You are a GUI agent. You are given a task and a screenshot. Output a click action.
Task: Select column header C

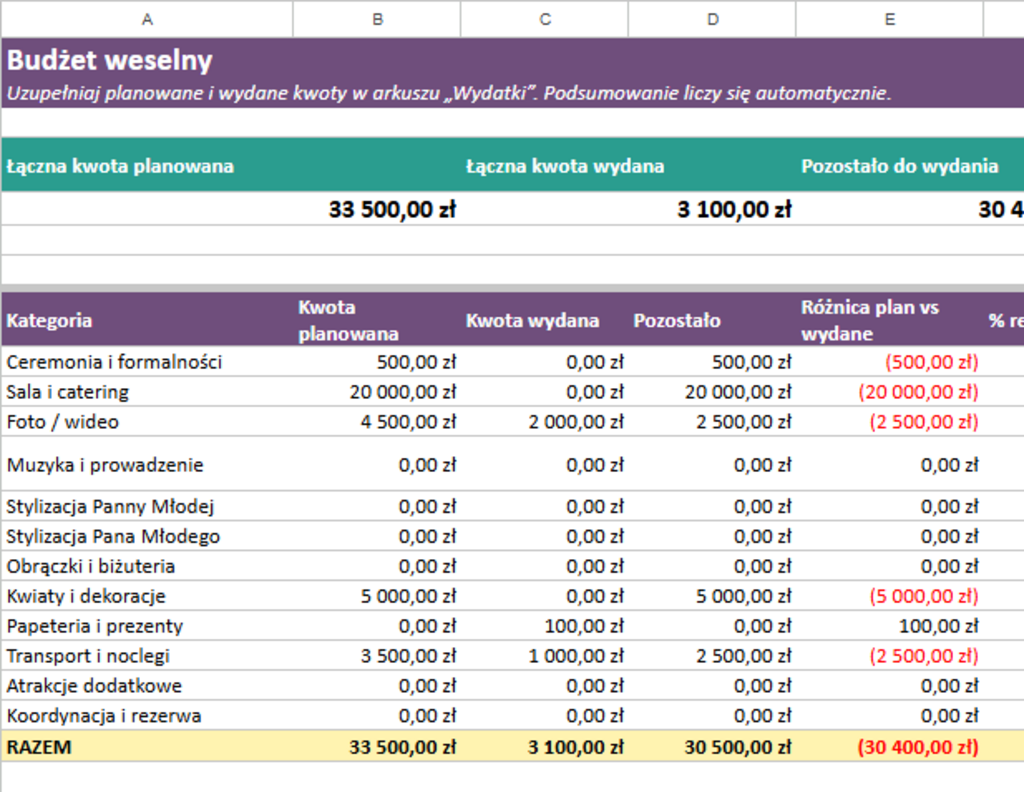click(x=544, y=18)
